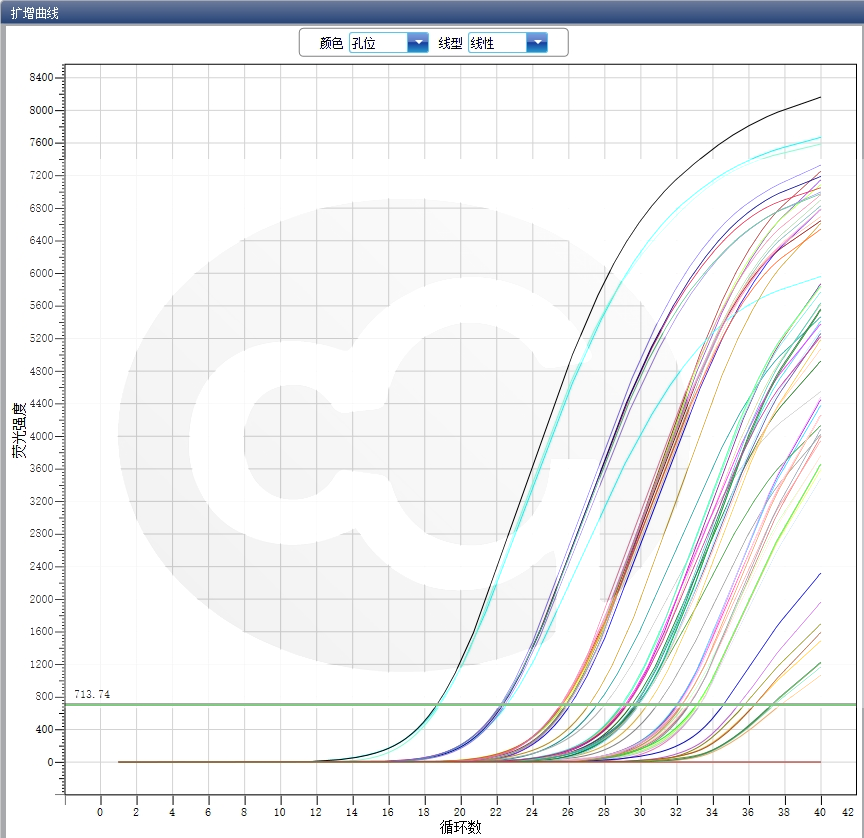Open the 线型 dropdown arrow

point(537,43)
